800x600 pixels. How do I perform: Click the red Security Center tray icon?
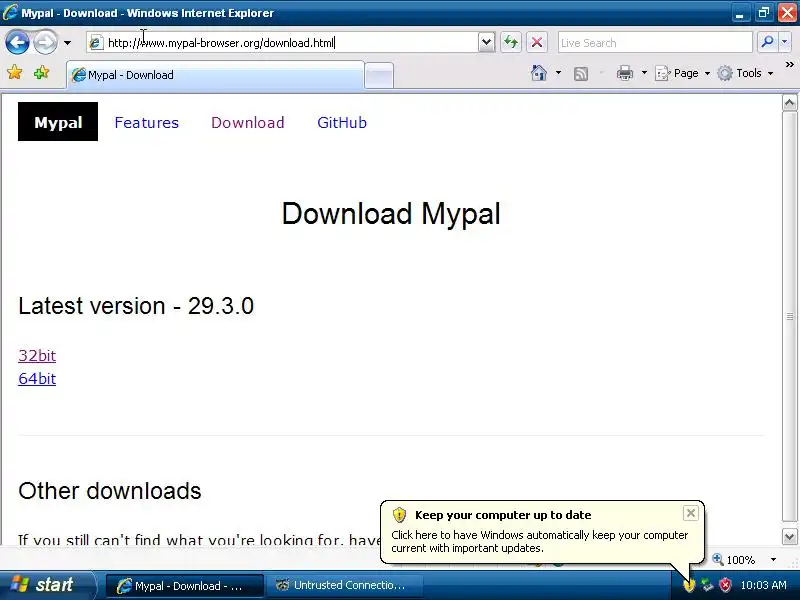coord(725,585)
